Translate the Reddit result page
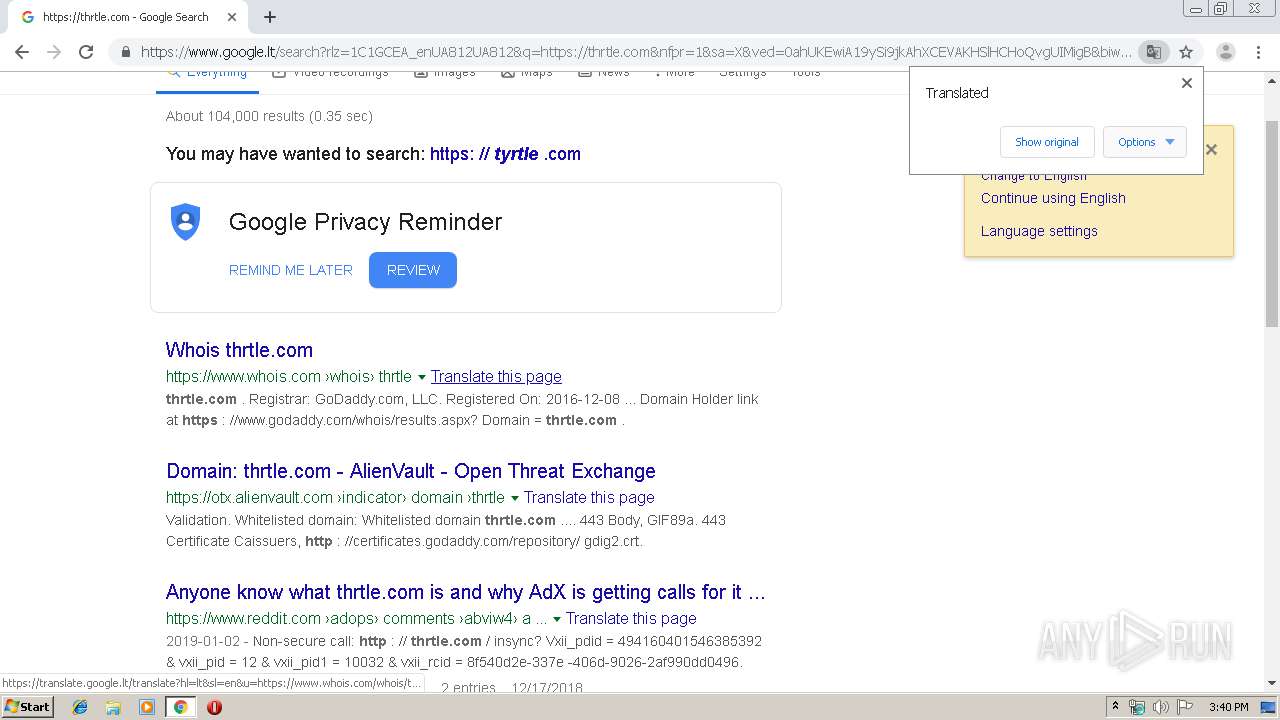 pyautogui.click(x=631, y=619)
